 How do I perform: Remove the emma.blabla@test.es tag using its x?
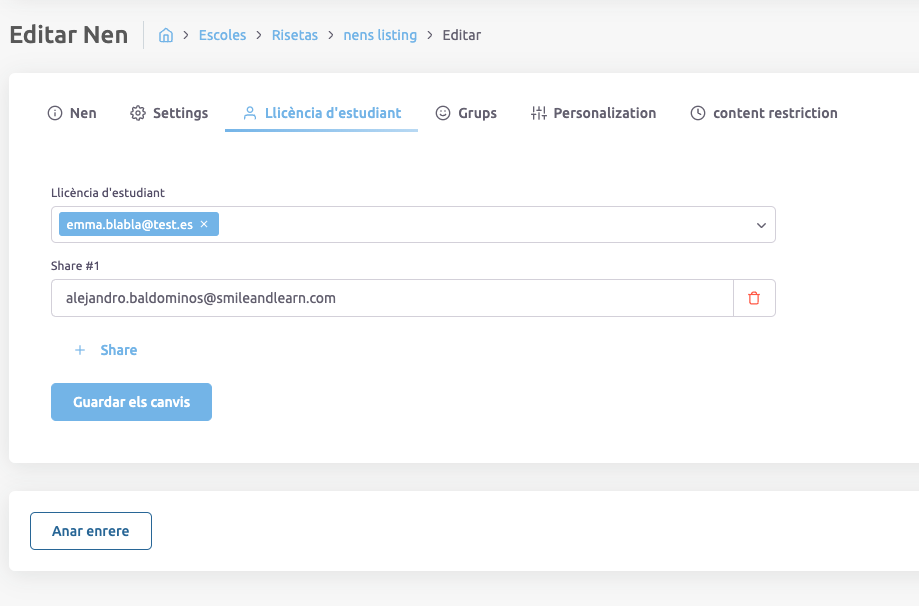(x=204, y=225)
